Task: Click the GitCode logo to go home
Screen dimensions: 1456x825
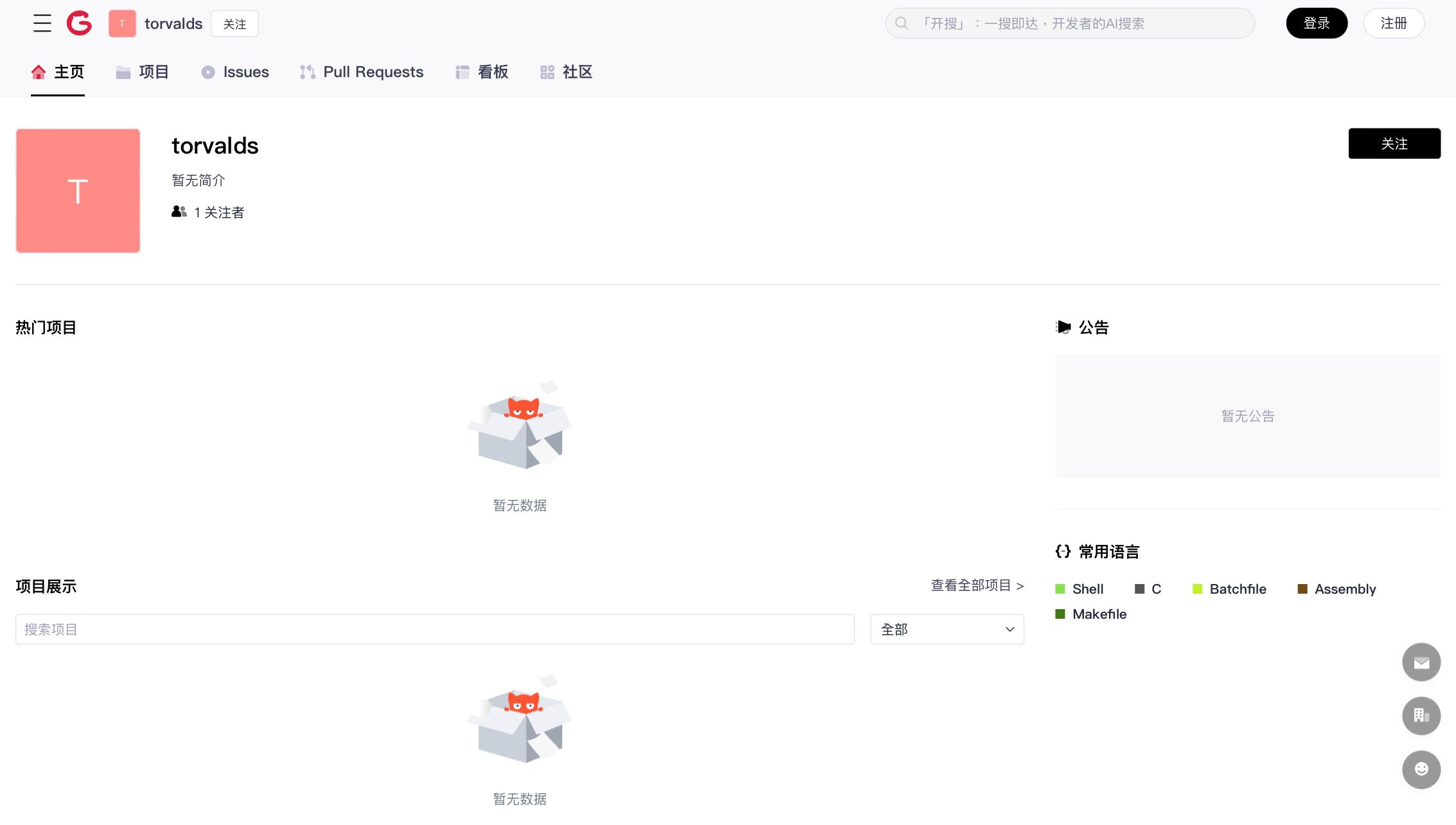Action: pyautogui.click(x=78, y=23)
